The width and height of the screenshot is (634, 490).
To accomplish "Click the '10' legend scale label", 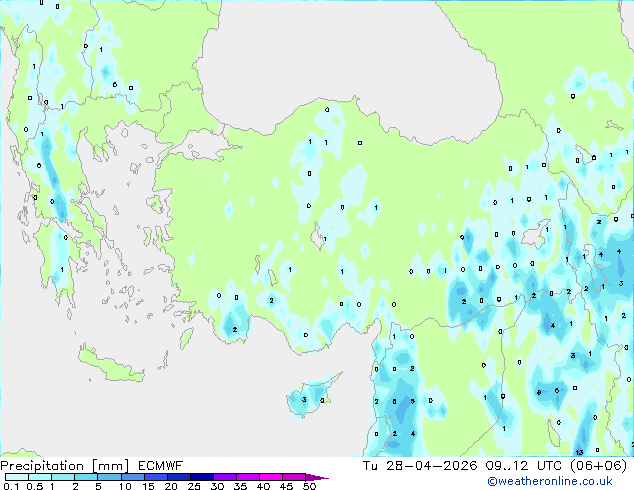I will 125,486.
